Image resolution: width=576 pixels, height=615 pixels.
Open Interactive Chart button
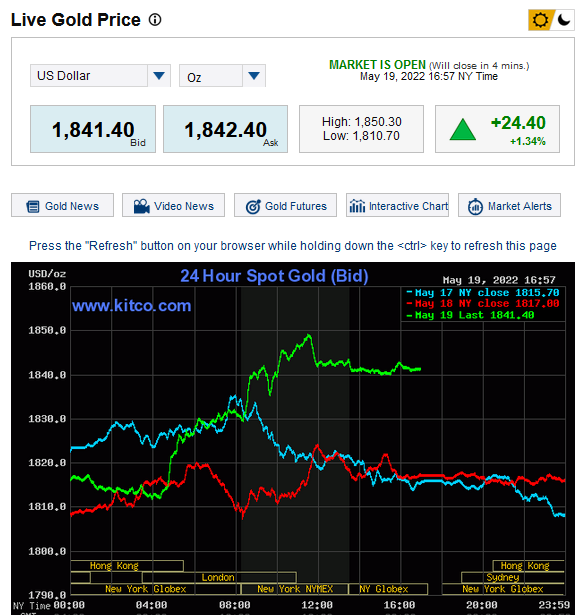pos(397,206)
